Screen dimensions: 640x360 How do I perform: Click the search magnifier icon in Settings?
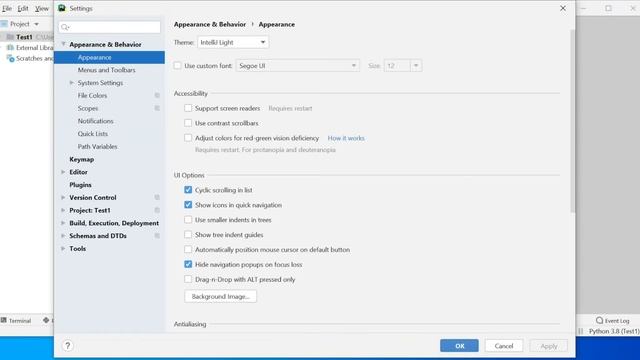pos(65,27)
